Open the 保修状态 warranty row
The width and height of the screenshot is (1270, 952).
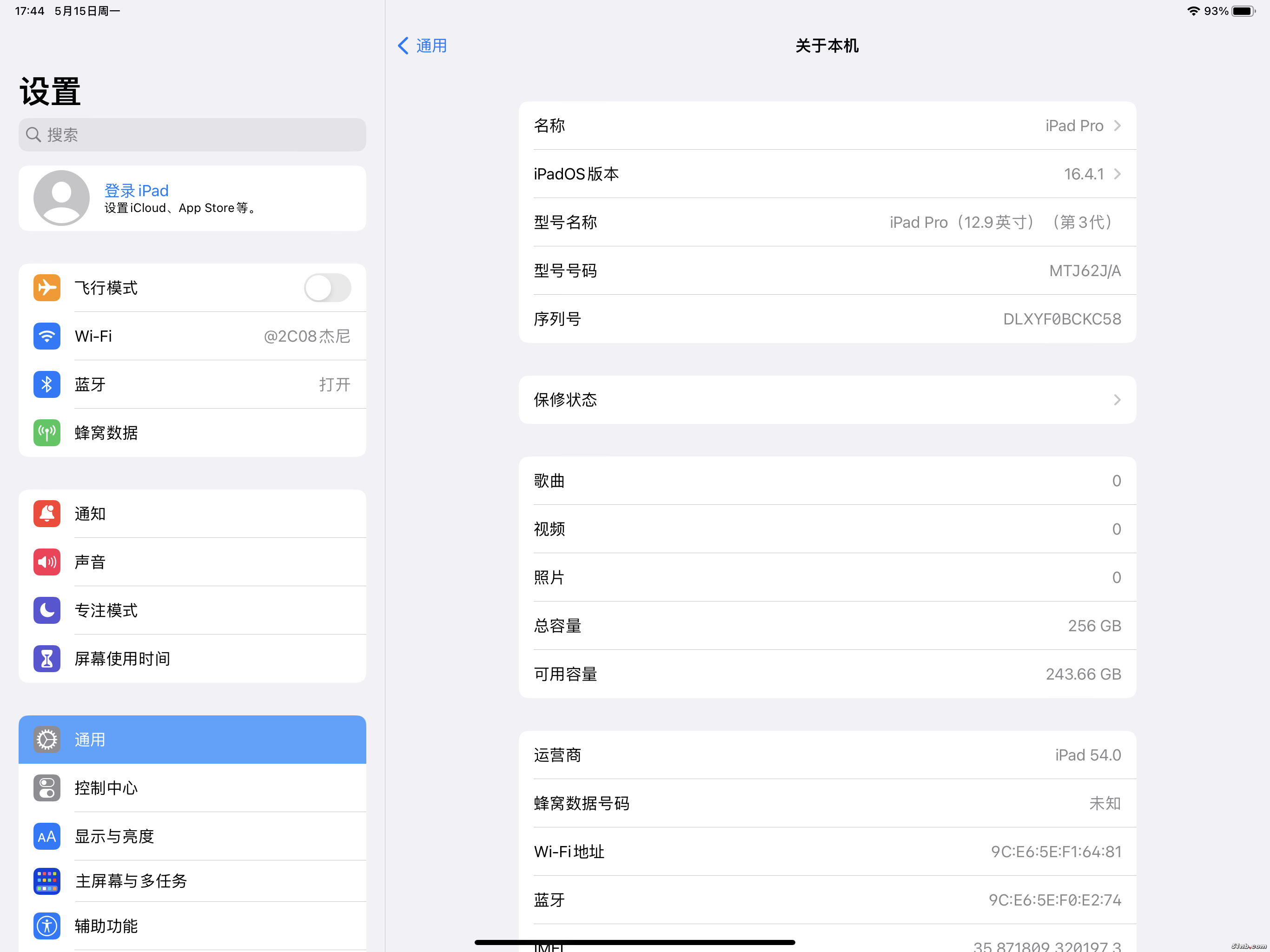pyautogui.click(x=827, y=400)
